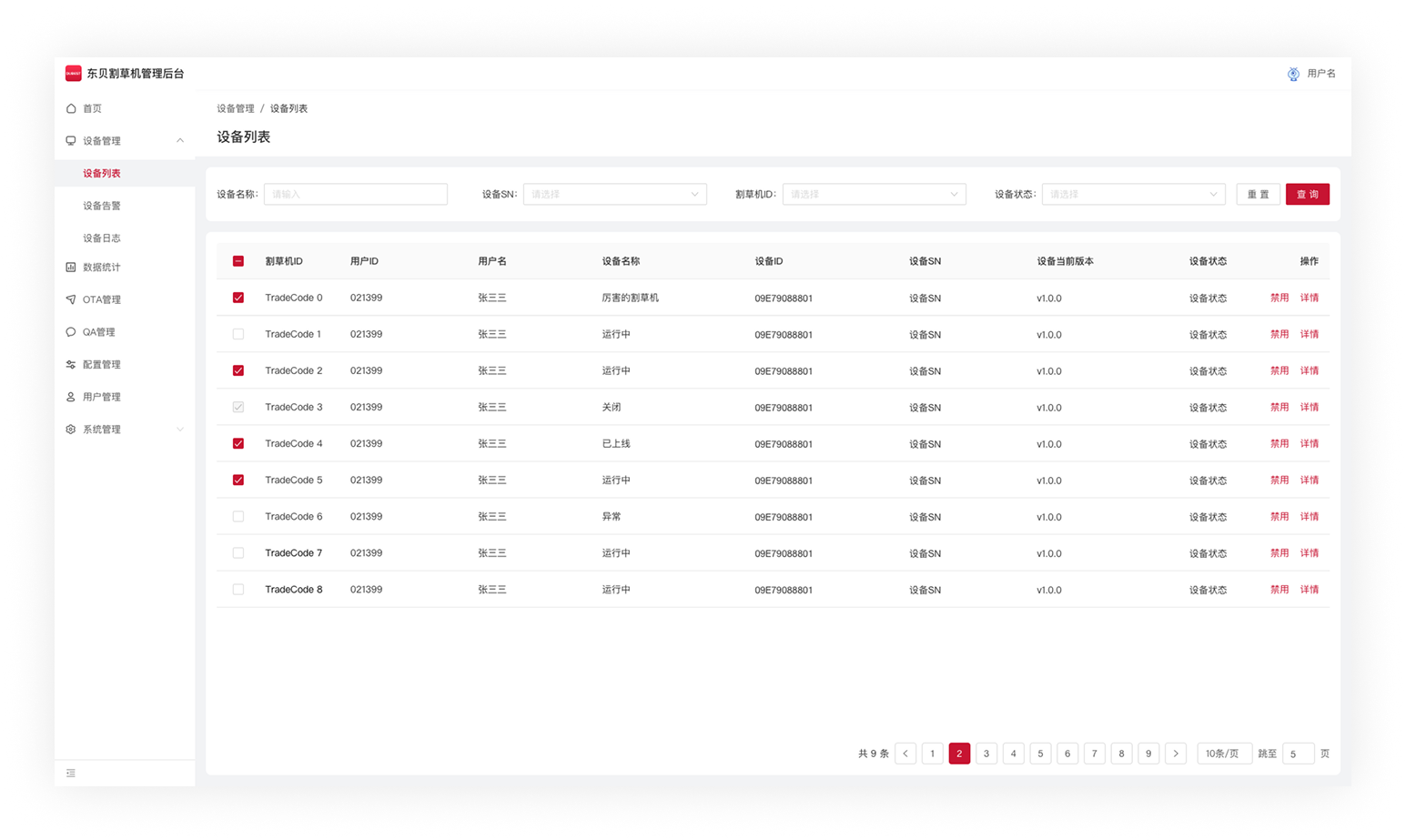Click 详情 link for TradeCode 4
The width and height of the screenshot is (1406, 840).
coord(1309,444)
